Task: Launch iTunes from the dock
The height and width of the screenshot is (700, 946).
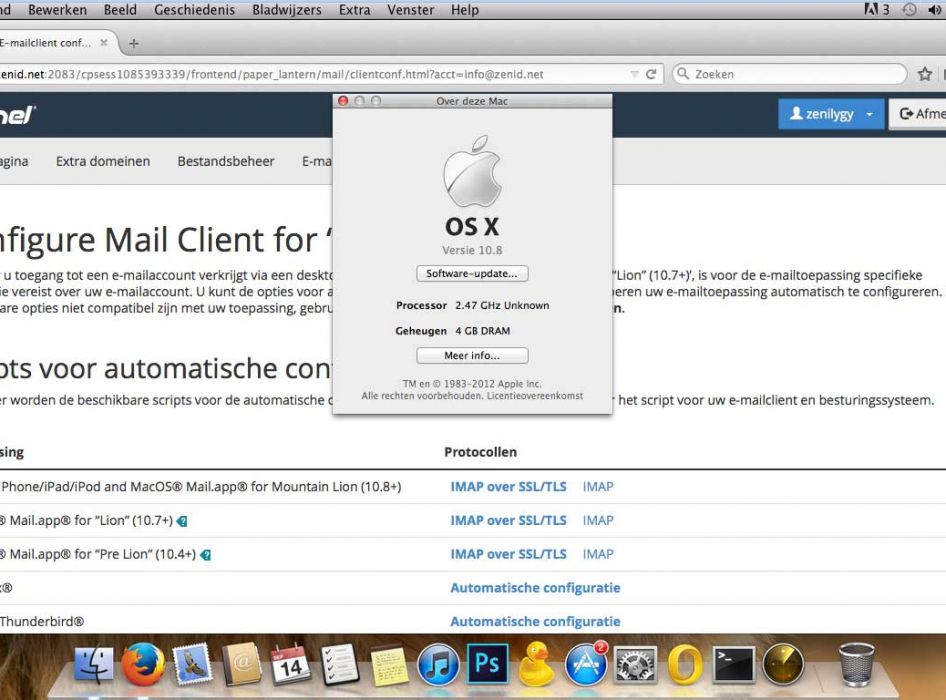Action: 438,665
